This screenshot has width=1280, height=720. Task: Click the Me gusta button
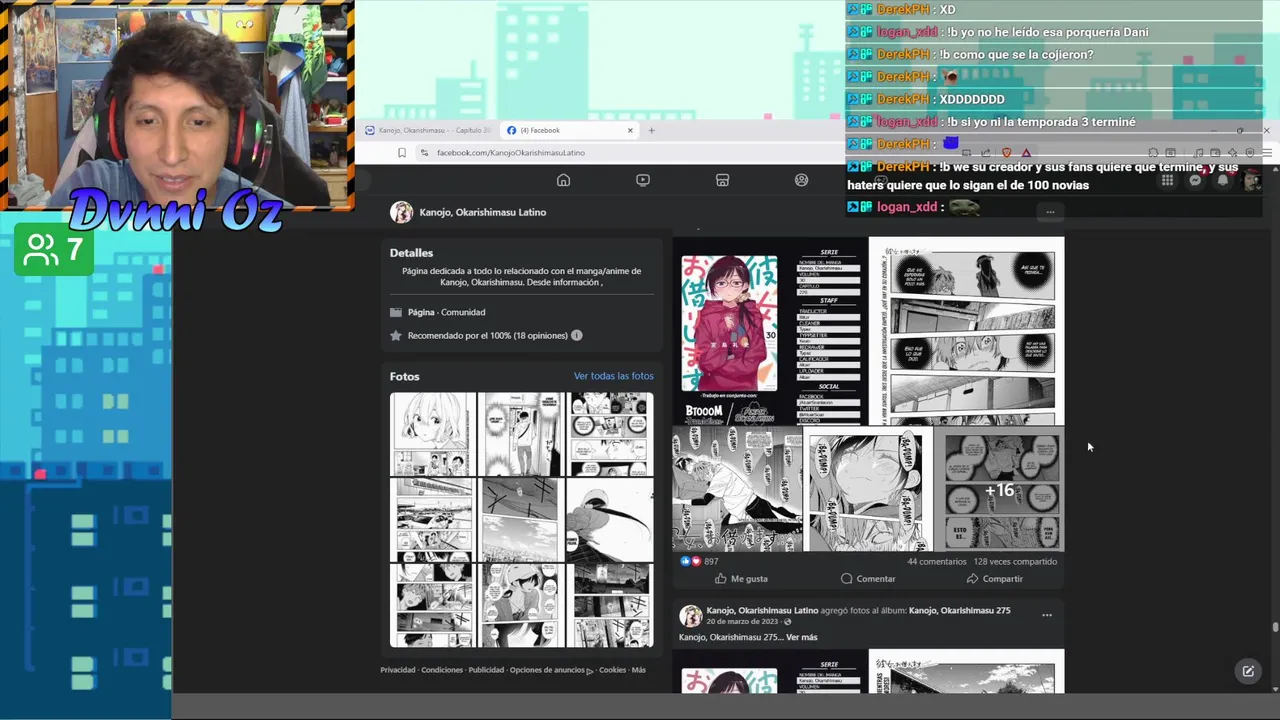pyautogui.click(x=741, y=579)
